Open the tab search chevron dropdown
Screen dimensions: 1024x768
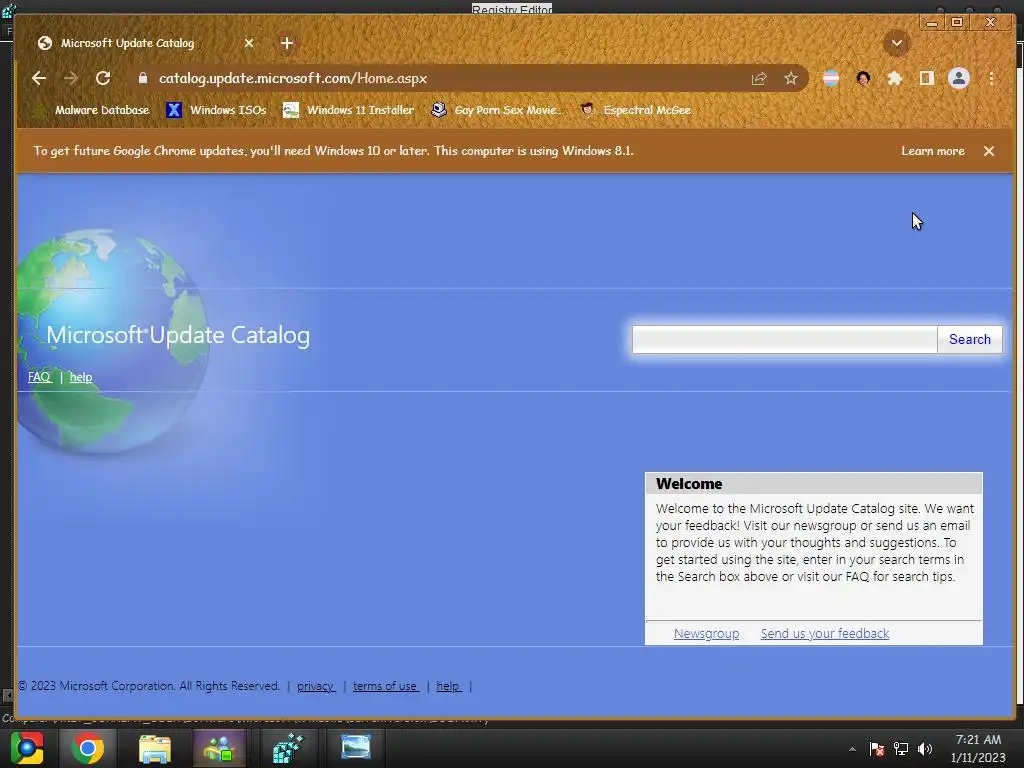[897, 44]
